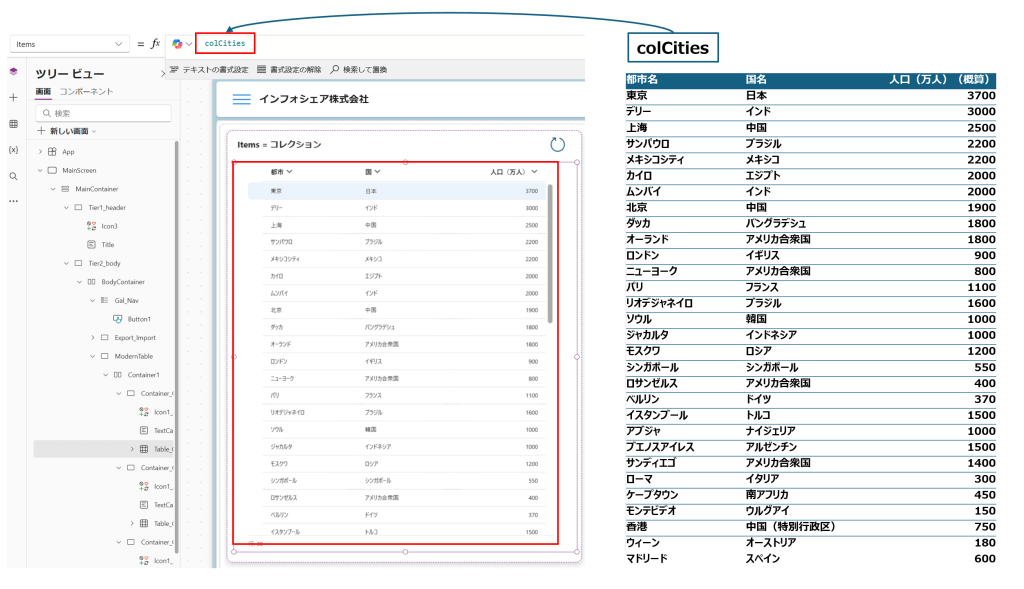The height and width of the screenshot is (589, 1024).
Task: Click the Copilot icon in the formula bar
Action: coord(177,44)
